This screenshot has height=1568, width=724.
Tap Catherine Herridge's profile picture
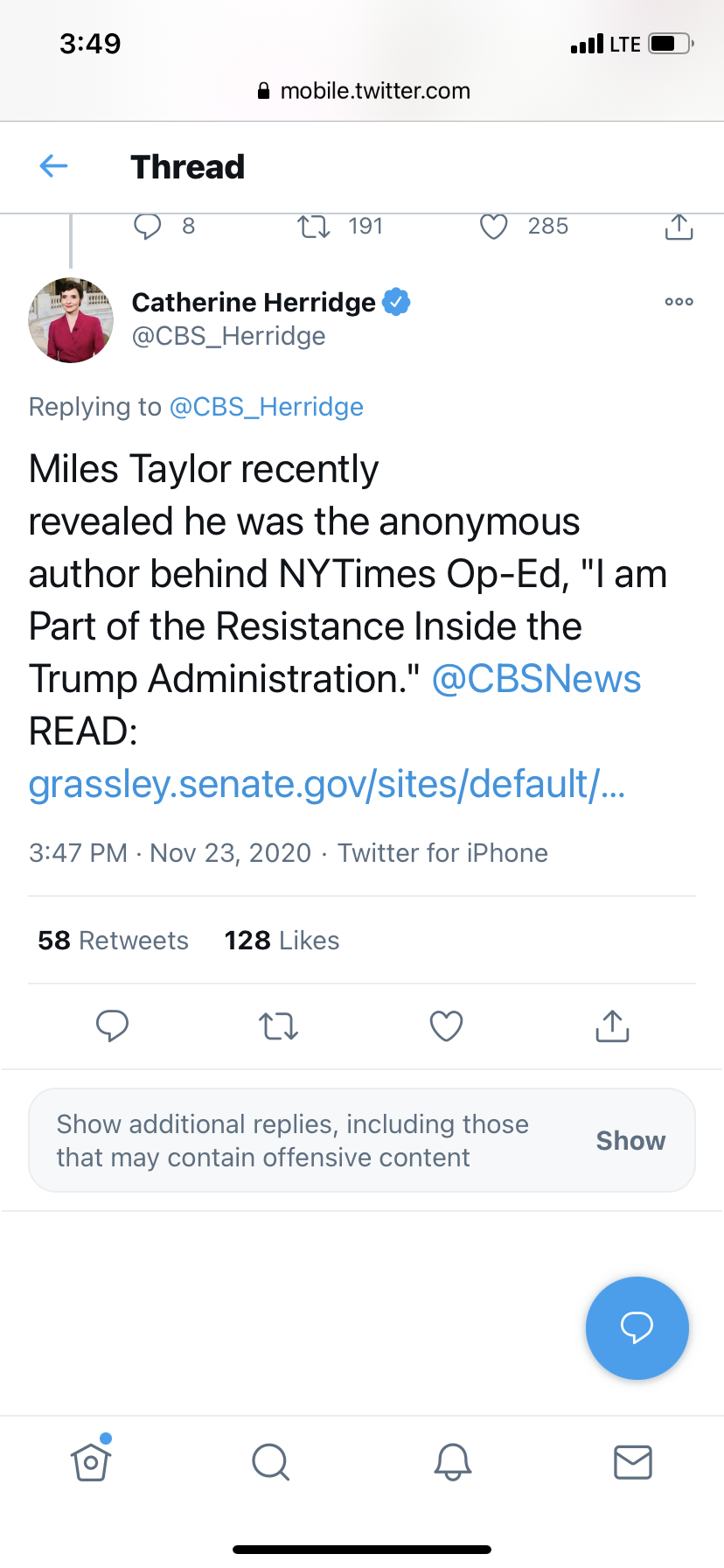coord(71,320)
